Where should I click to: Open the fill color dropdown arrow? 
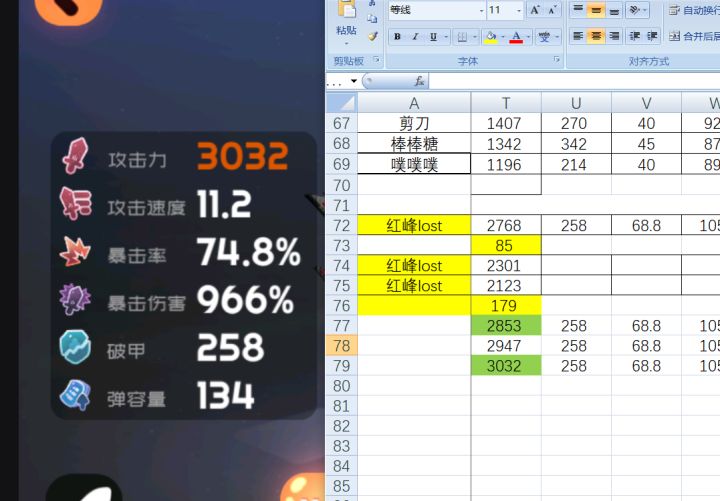(x=503, y=37)
